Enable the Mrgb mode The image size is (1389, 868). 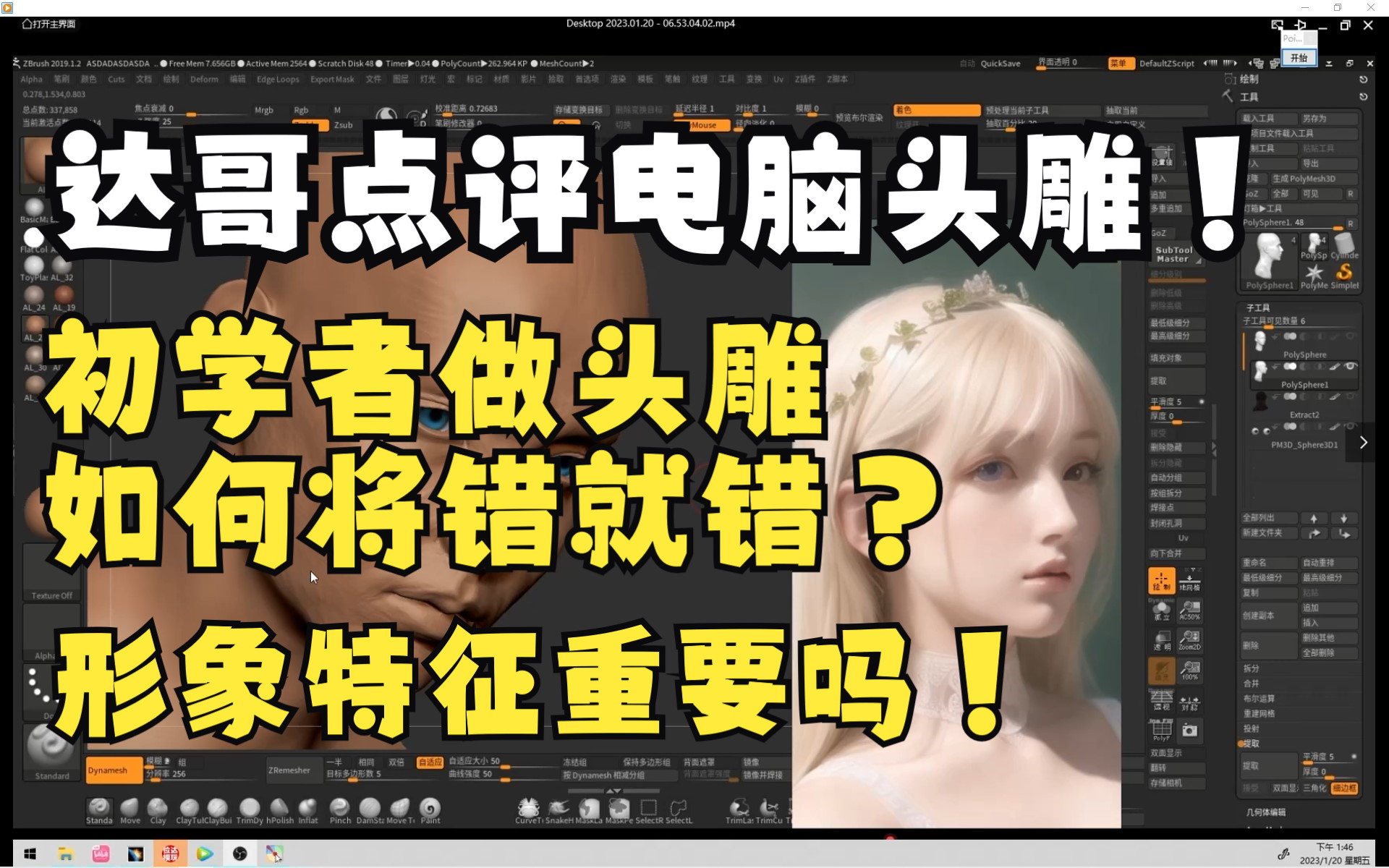pos(264,110)
